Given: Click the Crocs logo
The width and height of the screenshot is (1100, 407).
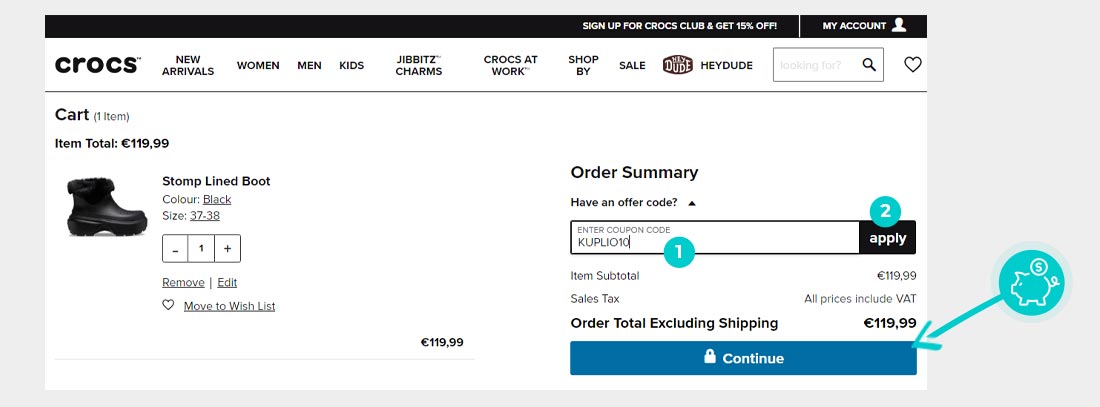Looking at the screenshot, I should pos(97,65).
